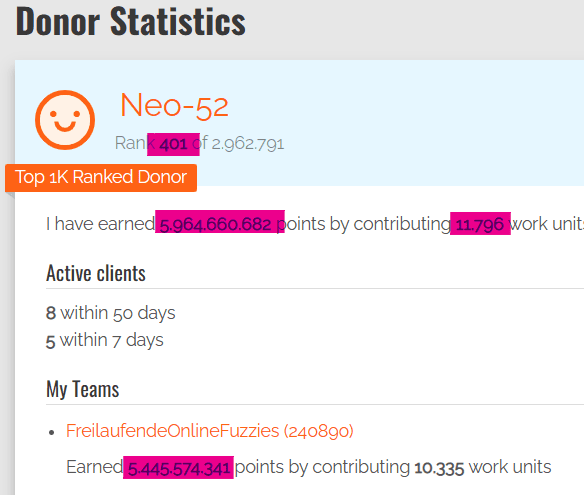Click the team points value 5.445.574.341
Image resolution: width=584 pixels, height=495 pixels.
tap(179, 468)
